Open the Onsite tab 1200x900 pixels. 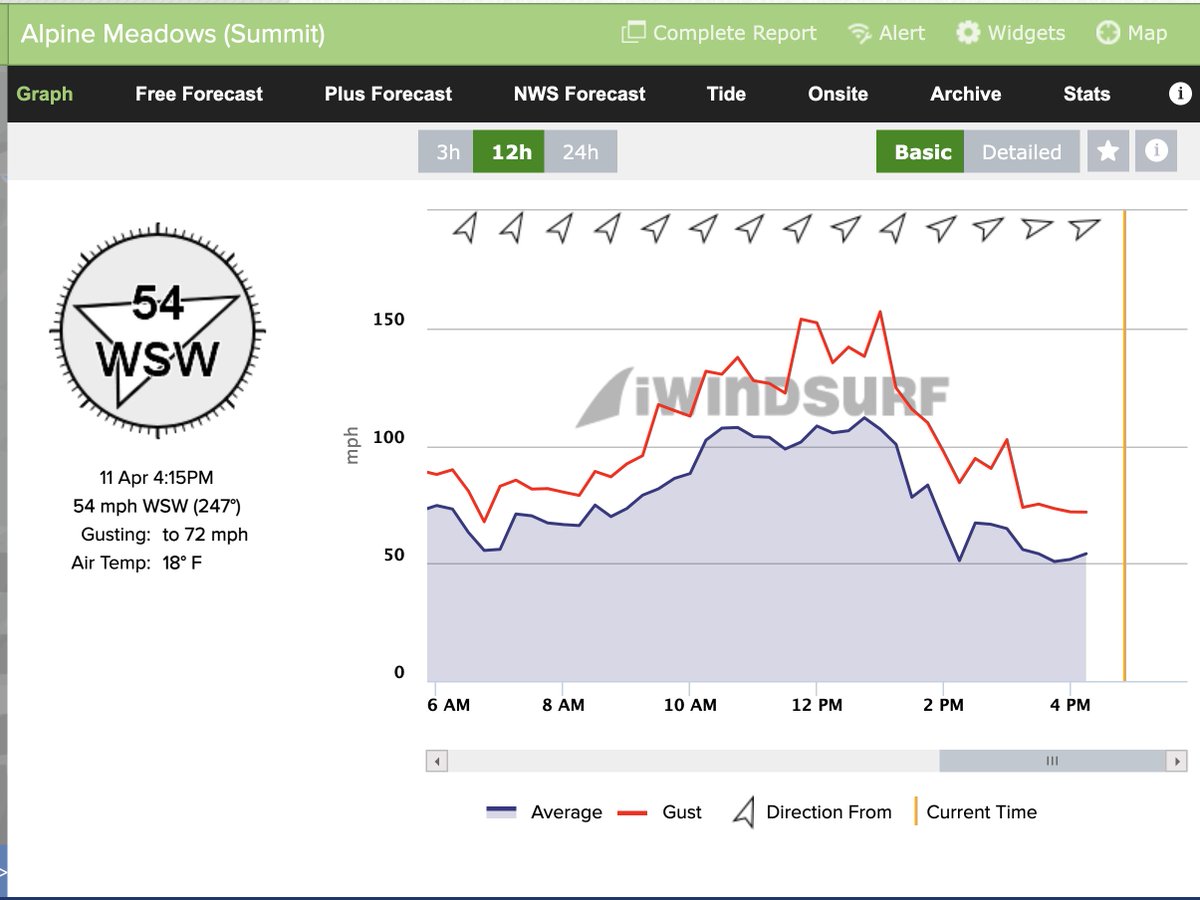[838, 94]
